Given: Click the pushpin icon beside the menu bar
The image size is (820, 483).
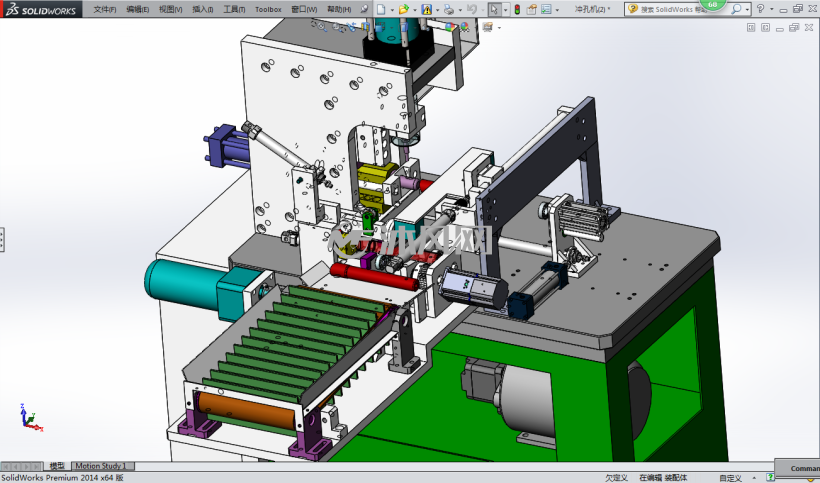Looking at the screenshot, I should pos(364,9).
